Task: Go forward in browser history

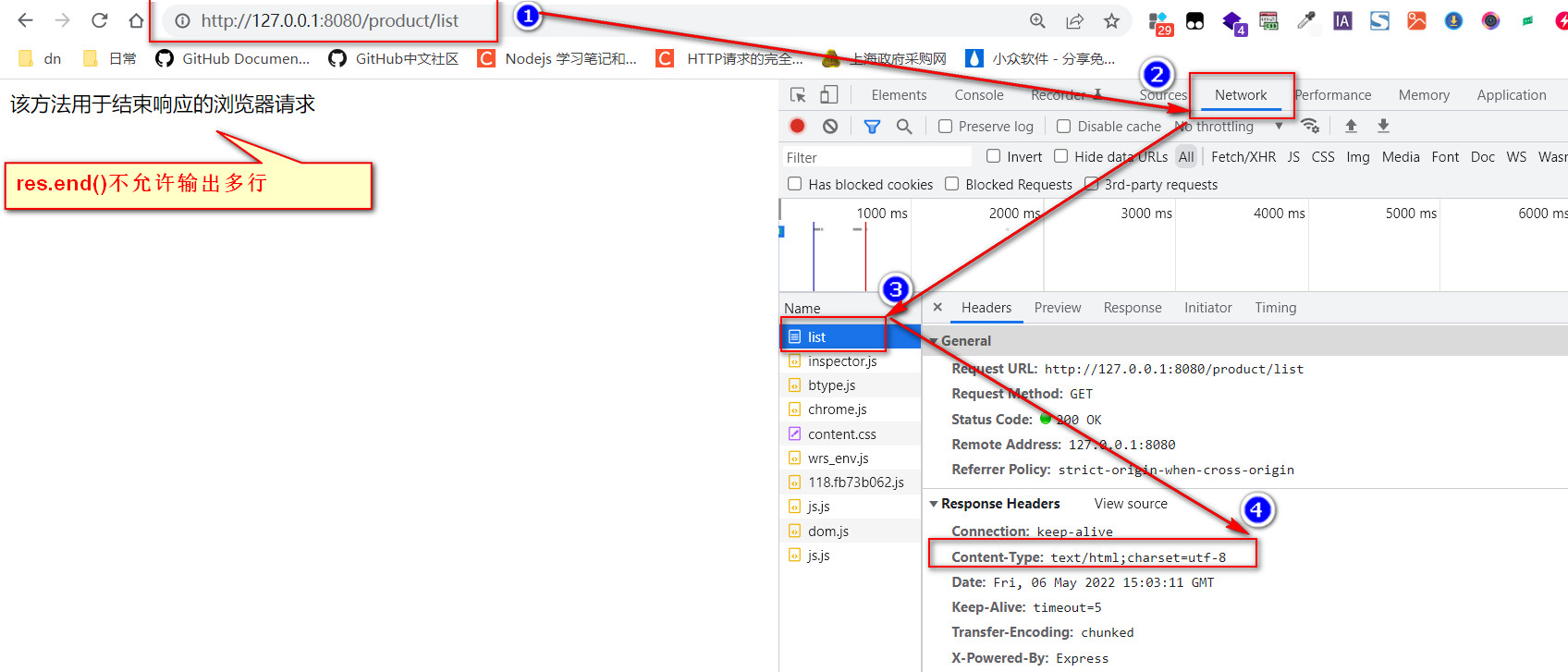Action: (x=62, y=20)
